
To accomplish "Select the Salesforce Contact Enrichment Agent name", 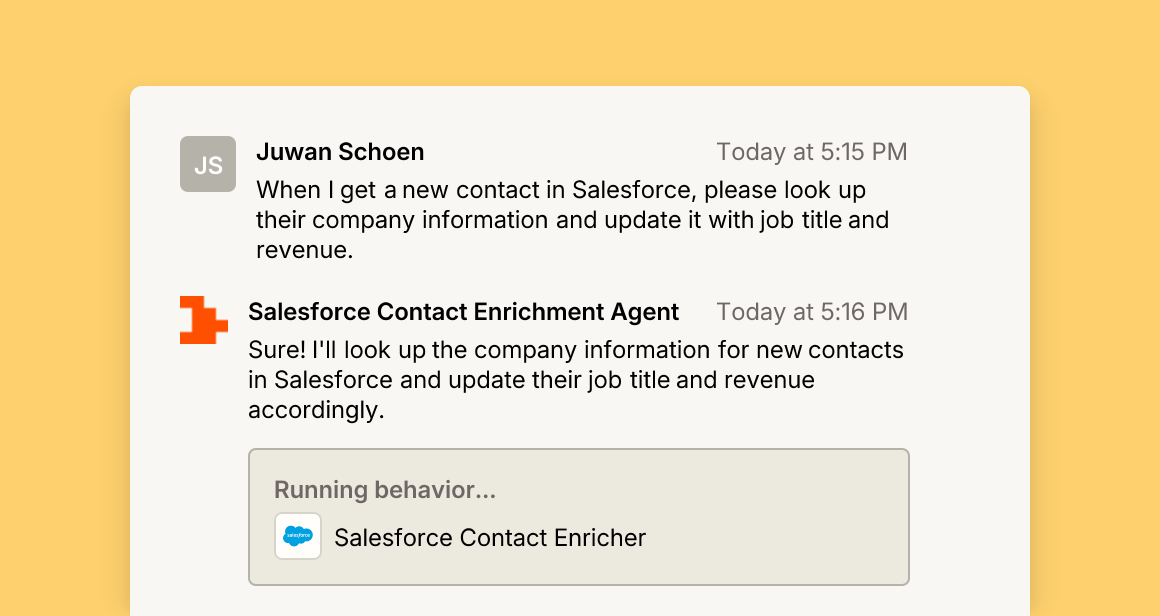I will pos(464,312).
